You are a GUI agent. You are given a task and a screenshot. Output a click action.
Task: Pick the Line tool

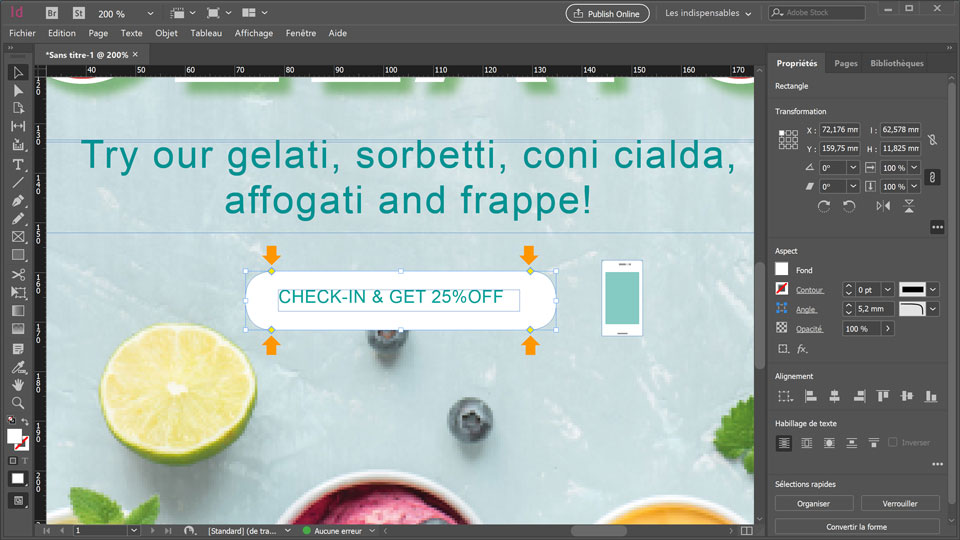[x=18, y=182]
